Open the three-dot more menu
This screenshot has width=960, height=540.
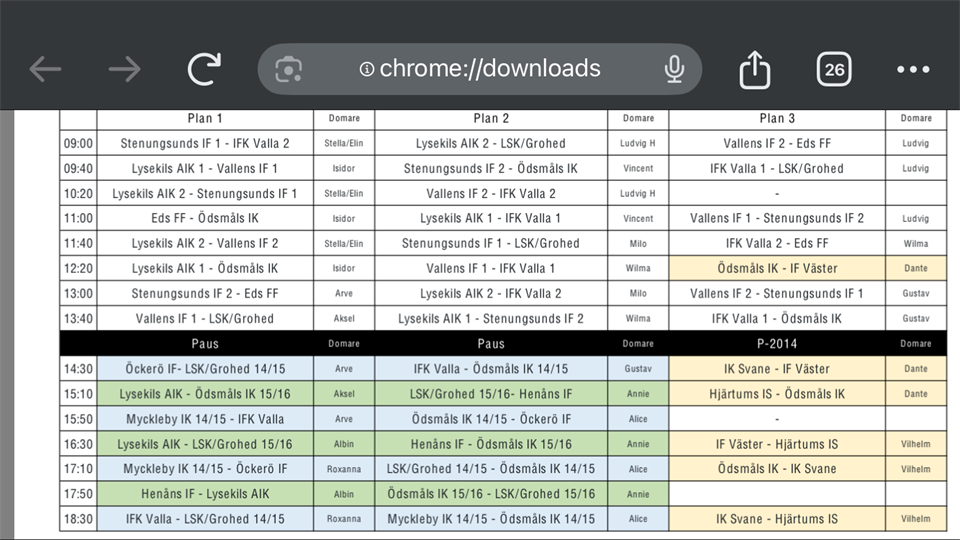click(913, 69)
